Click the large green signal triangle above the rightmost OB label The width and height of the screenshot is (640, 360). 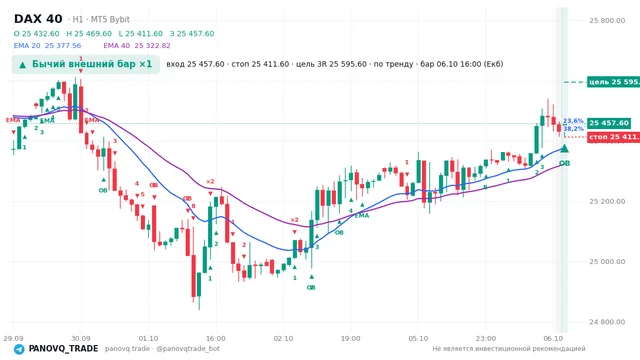tap(564, 148)
